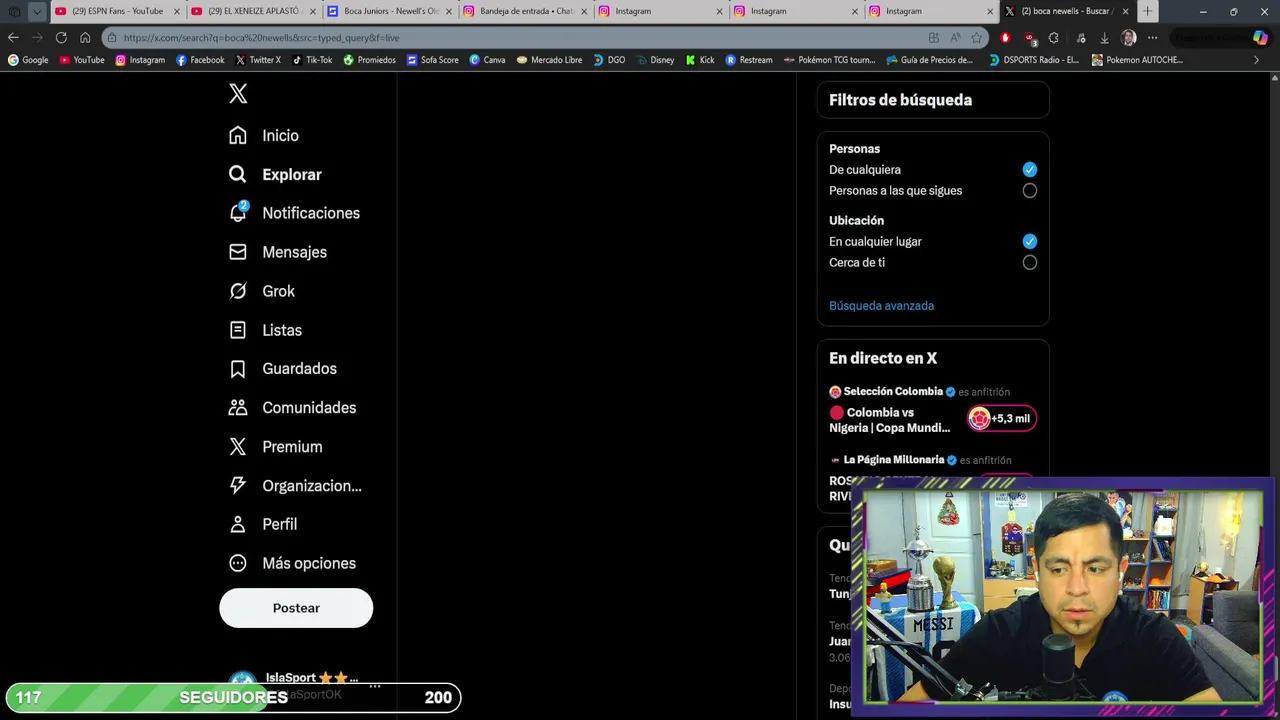Image resolution: width=1280 pixels, height=720 pixels.
Task: Open the tab list dropdown arrow
Action: click(37, 12)
